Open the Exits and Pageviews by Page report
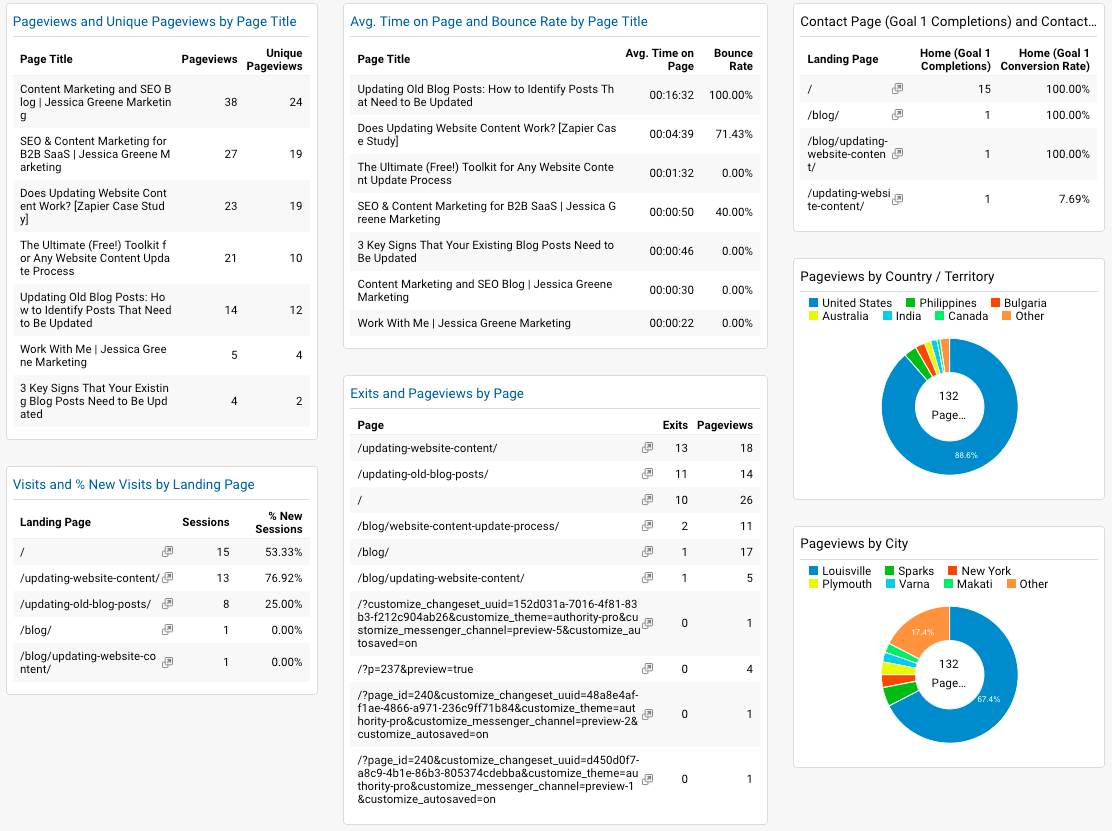The height and width of the screenshot is (831, 1112). point(436,393)
